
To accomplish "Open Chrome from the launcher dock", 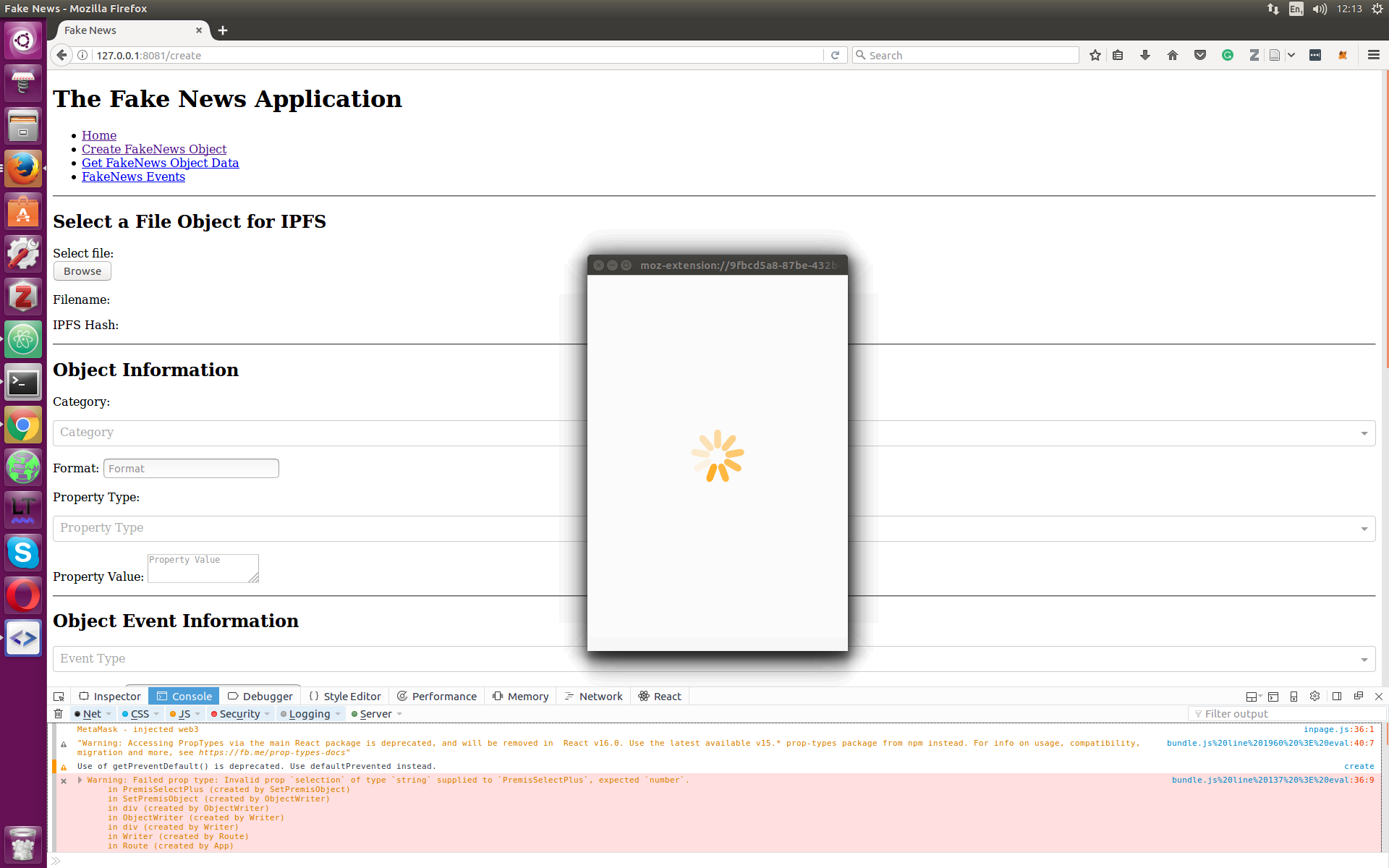I will [x=23, y=425].
